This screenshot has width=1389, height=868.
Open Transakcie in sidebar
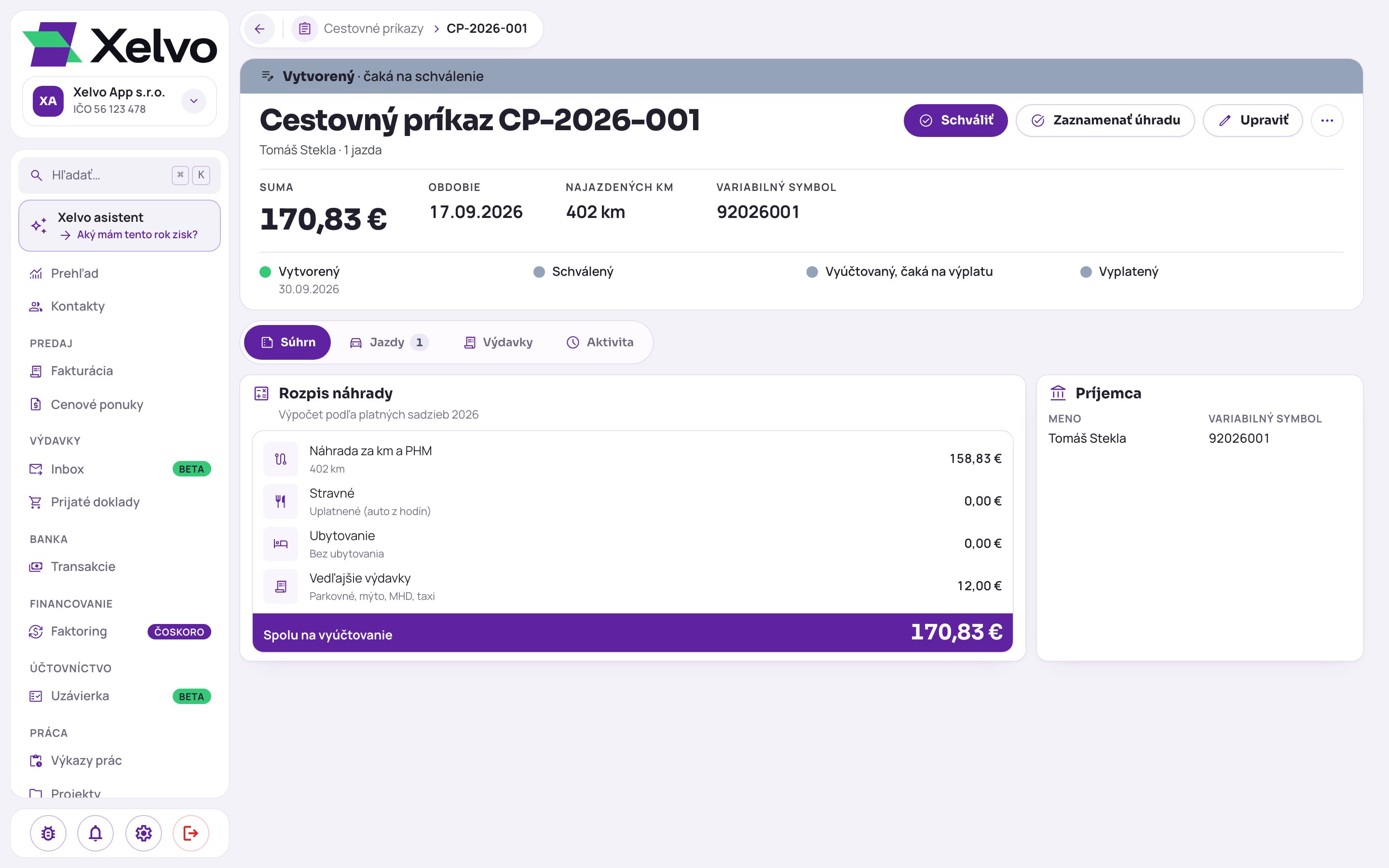[120, 567]
